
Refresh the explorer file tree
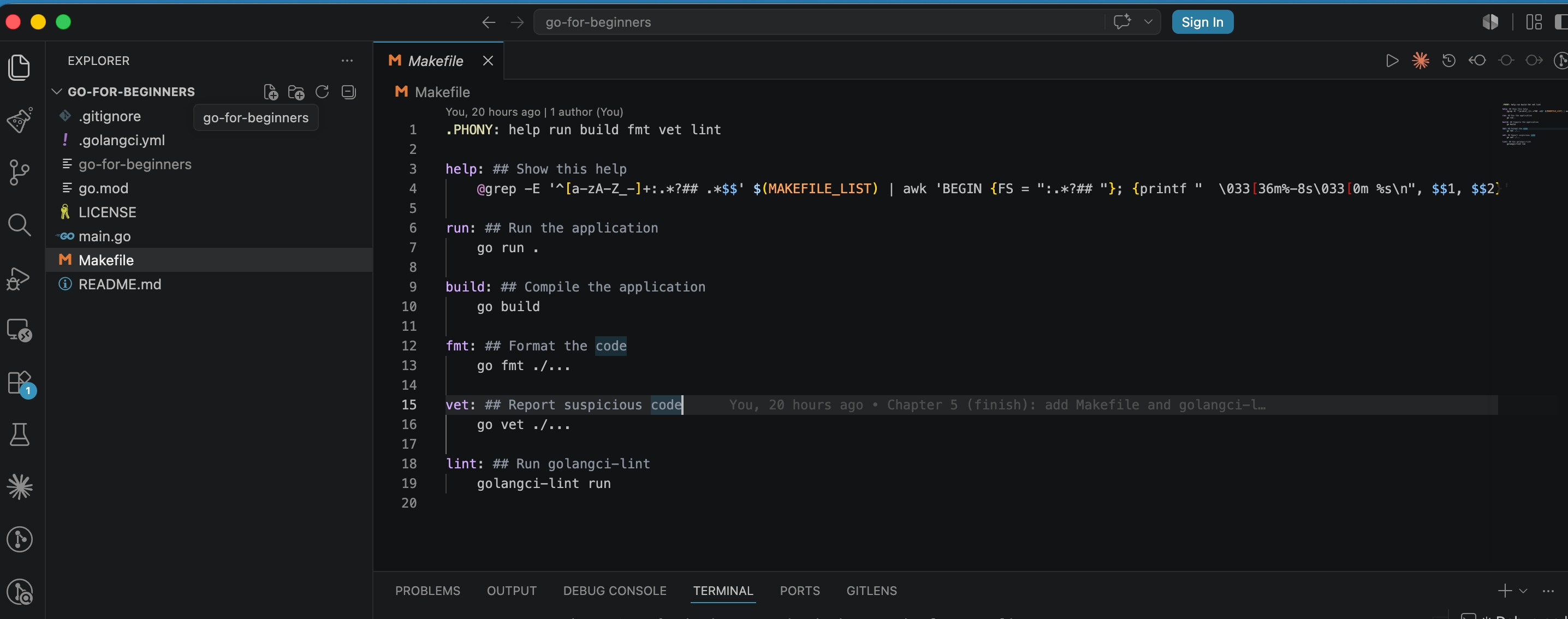(x=322, y=92)
